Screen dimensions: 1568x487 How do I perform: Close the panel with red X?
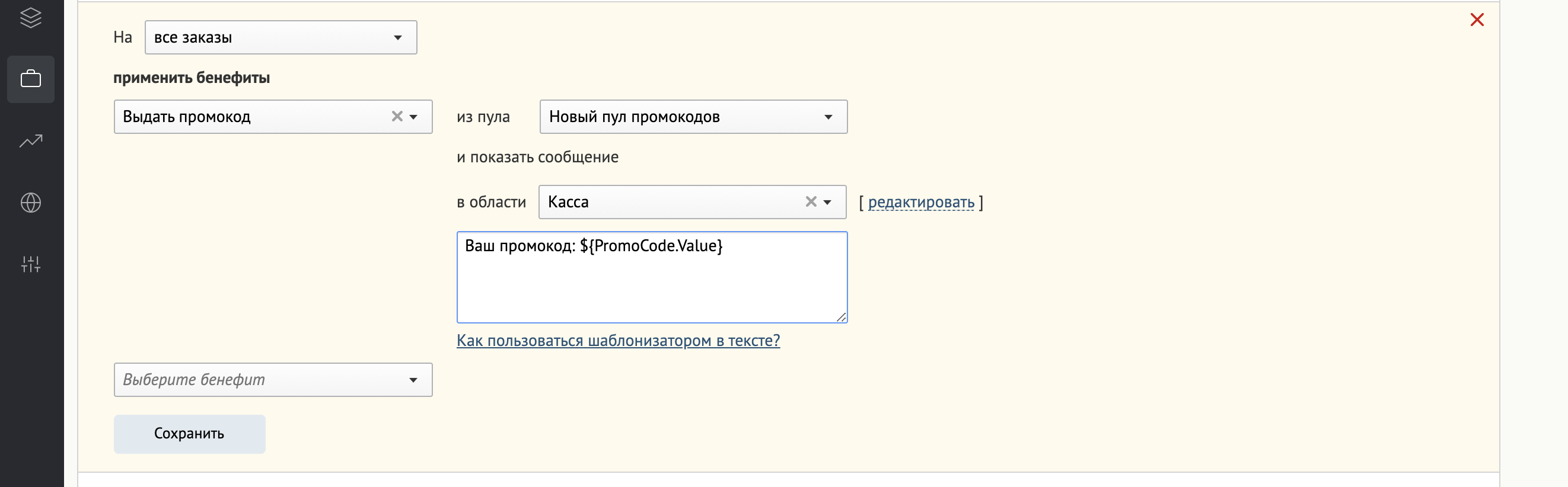click(1477, 20)
